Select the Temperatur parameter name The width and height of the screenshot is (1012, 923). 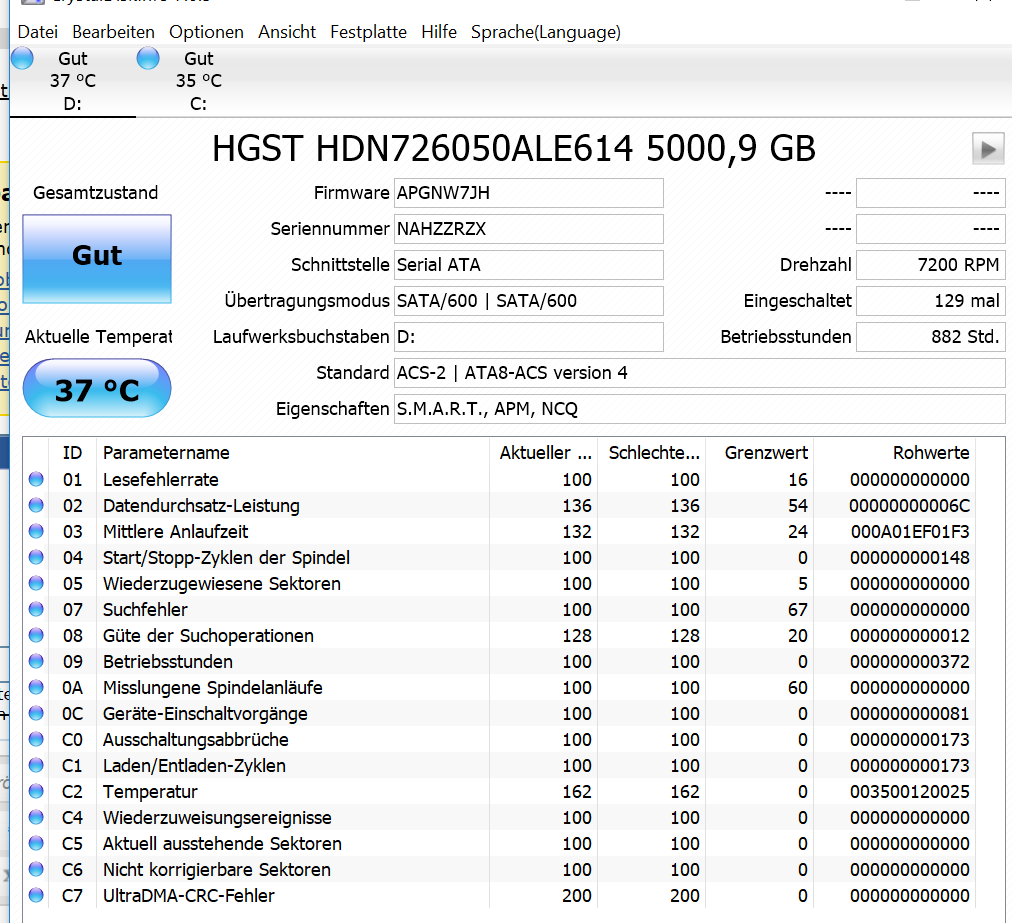pos(150,792)
